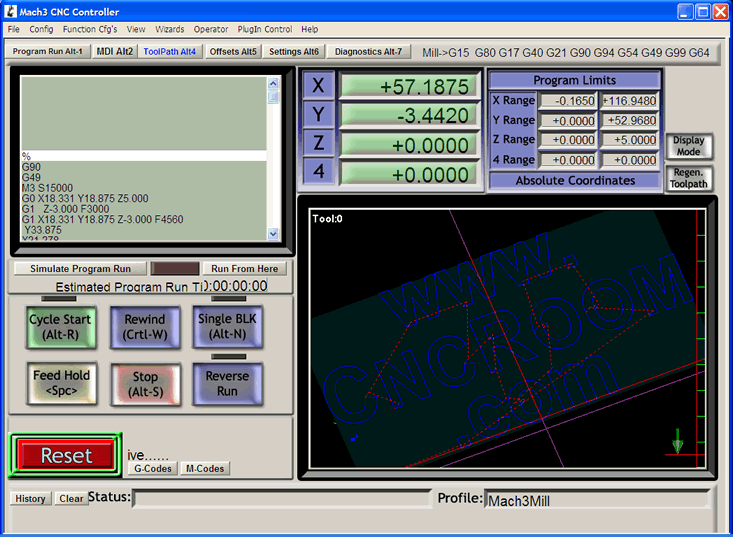
Task: Open the View menu
Action: pos(136,29)
